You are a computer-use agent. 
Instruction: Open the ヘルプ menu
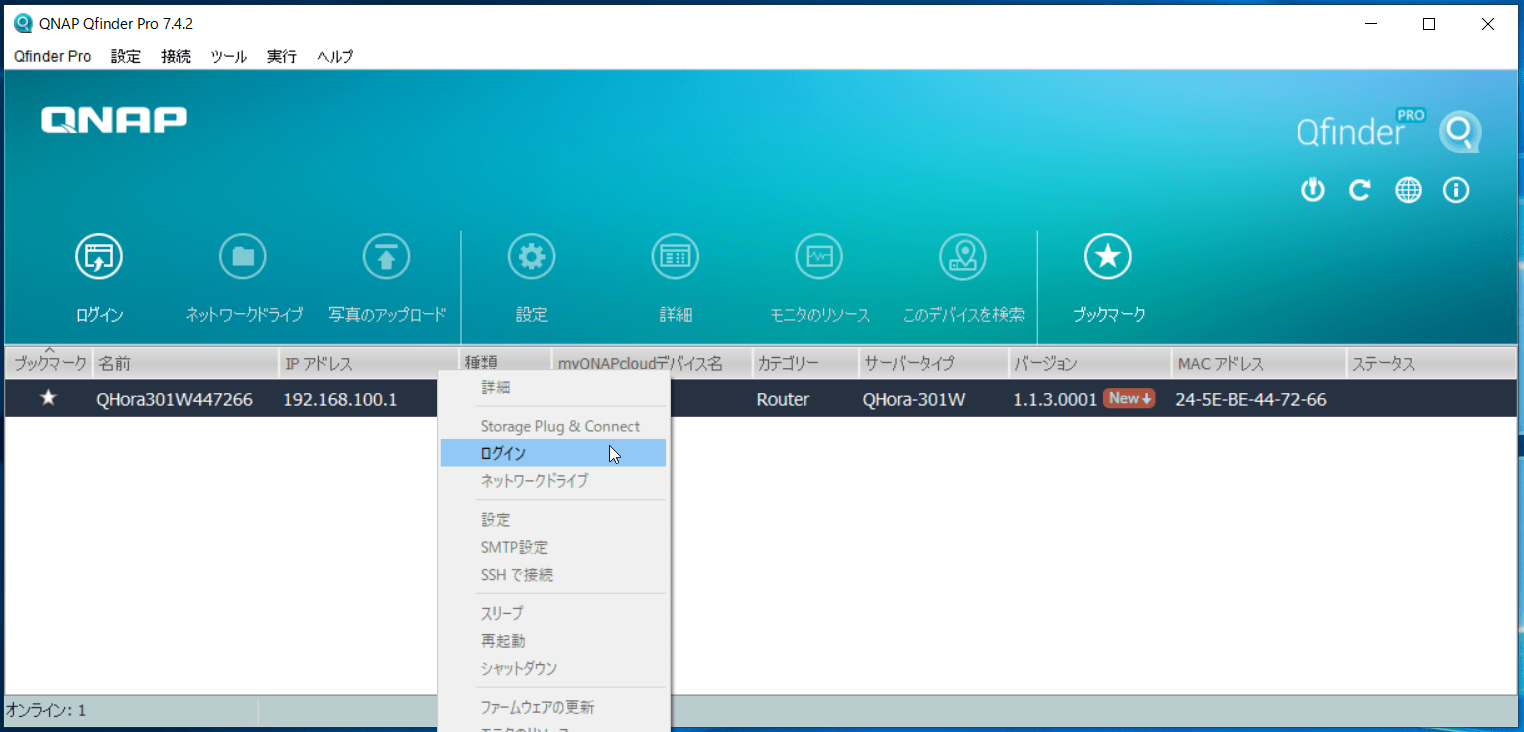(x=335, y=57)
